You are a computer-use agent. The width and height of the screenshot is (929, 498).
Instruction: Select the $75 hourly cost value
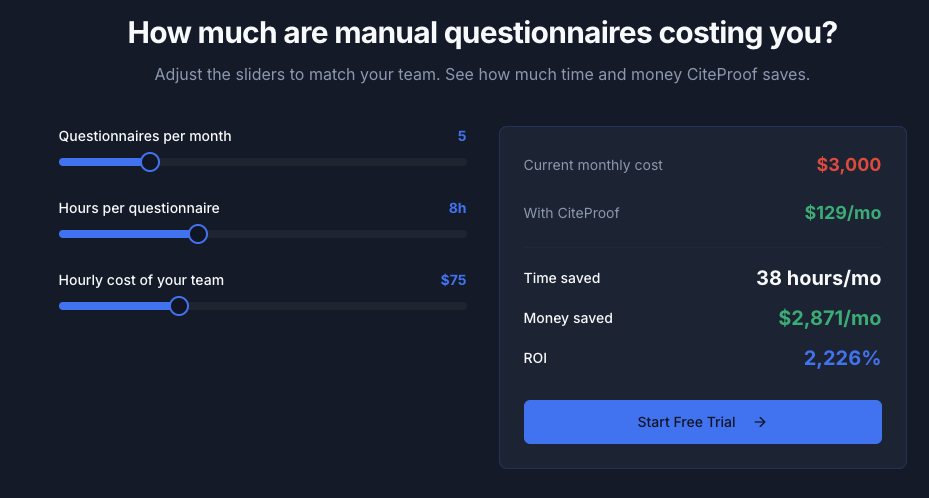(453, 280)
